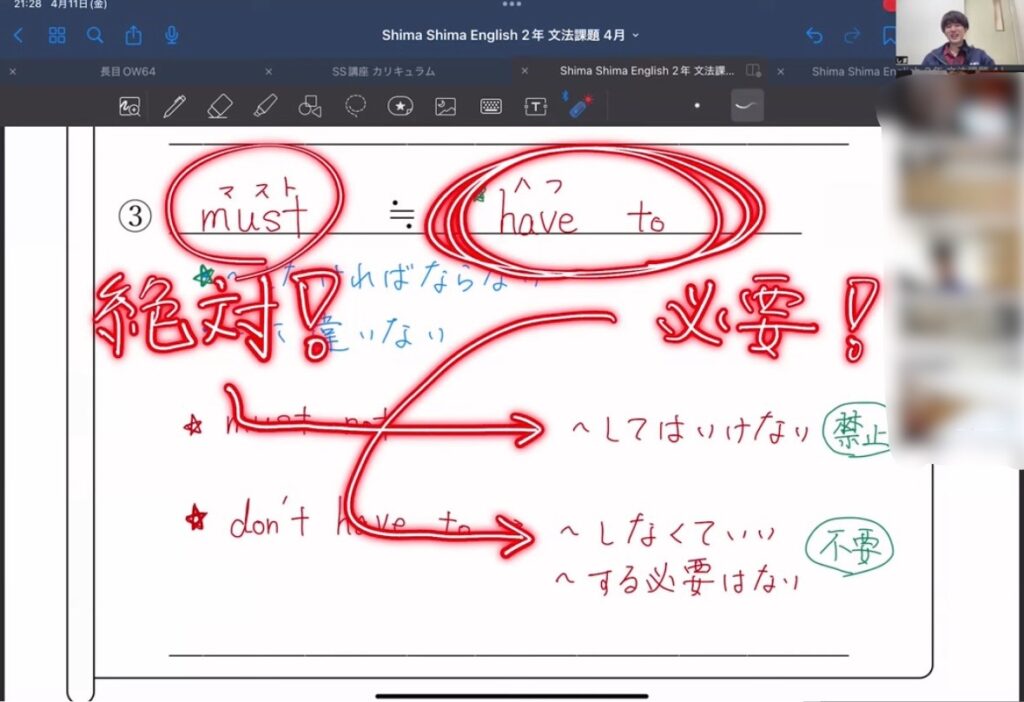
Task: Undo the last stroke
Action: 814,36
